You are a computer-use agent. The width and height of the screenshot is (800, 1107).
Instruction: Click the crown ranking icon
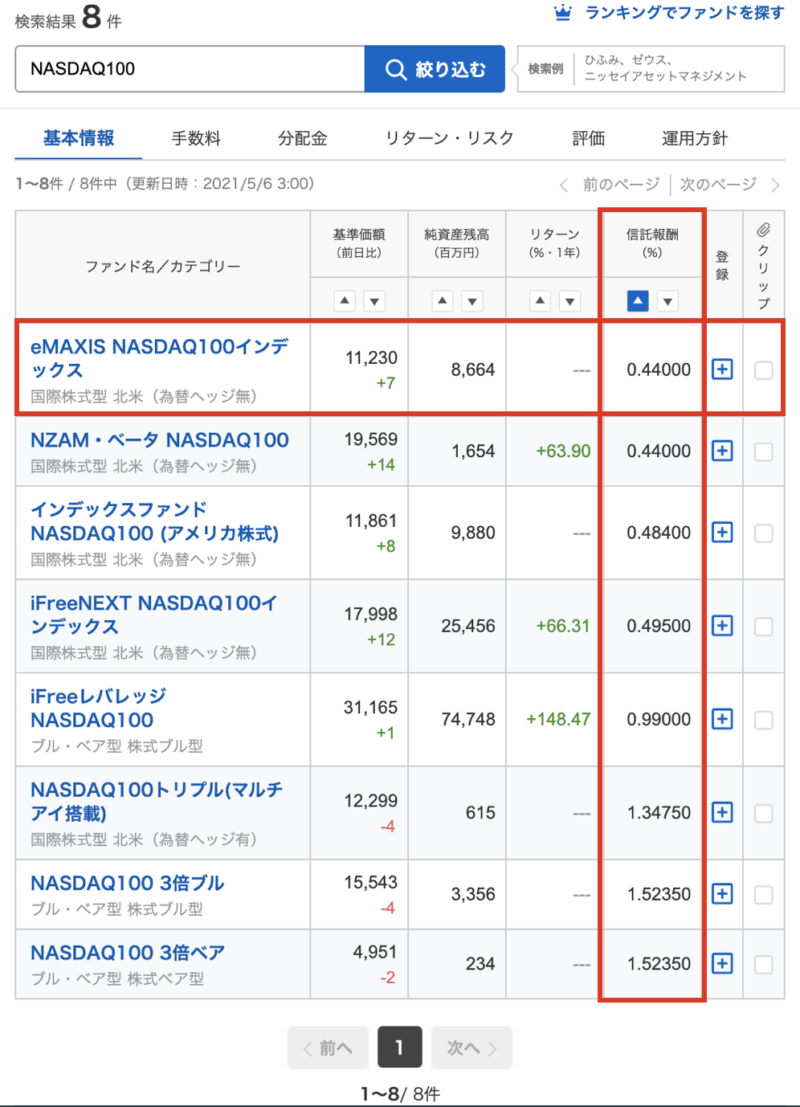coord(563,13)
